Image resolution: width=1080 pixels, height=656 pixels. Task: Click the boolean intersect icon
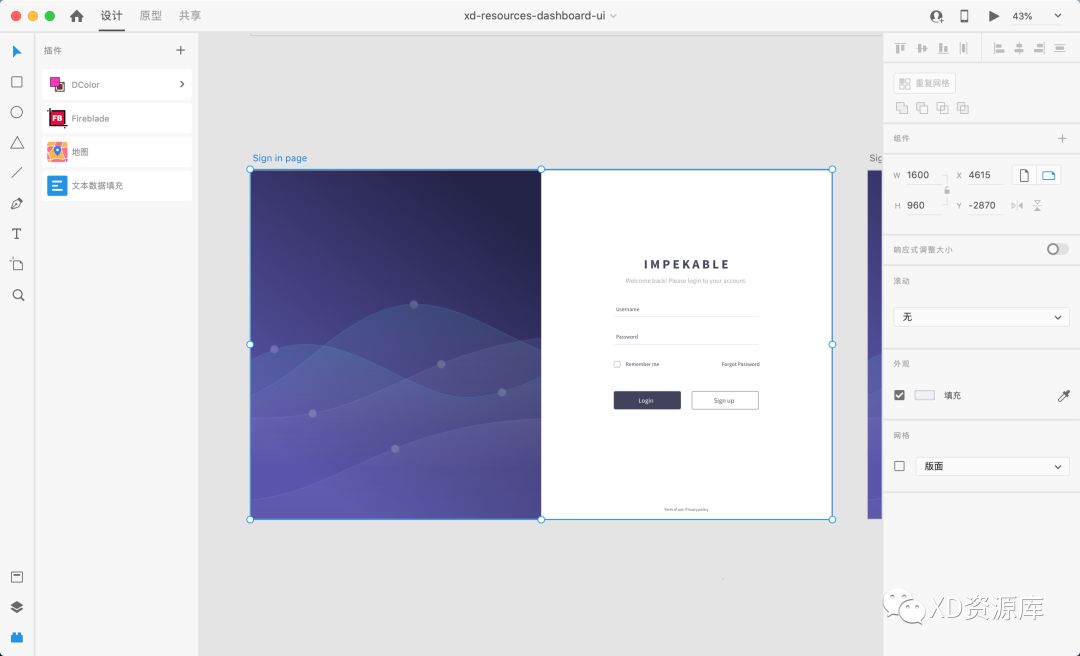tap(942, 108)
